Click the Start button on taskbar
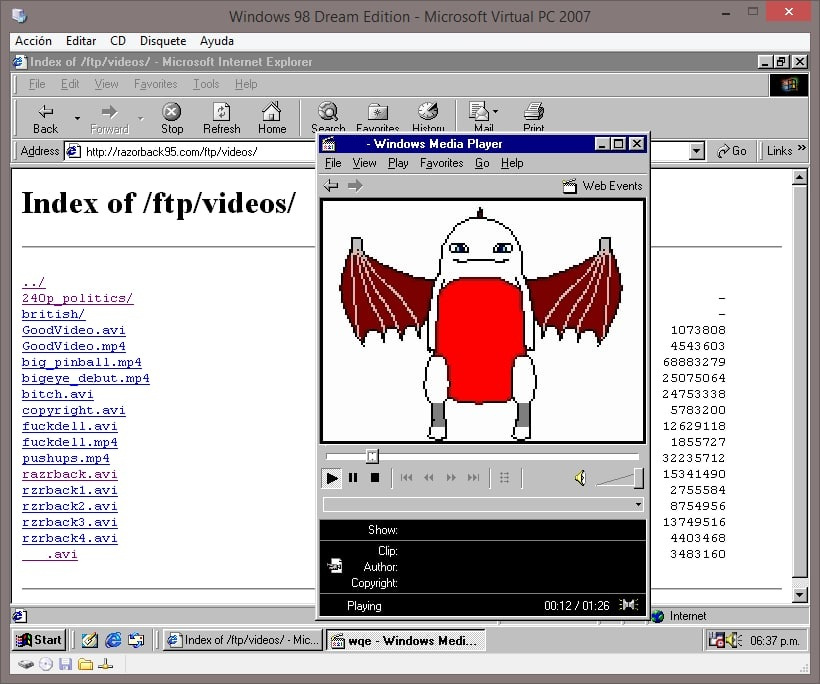 click(x=39, y=640)
